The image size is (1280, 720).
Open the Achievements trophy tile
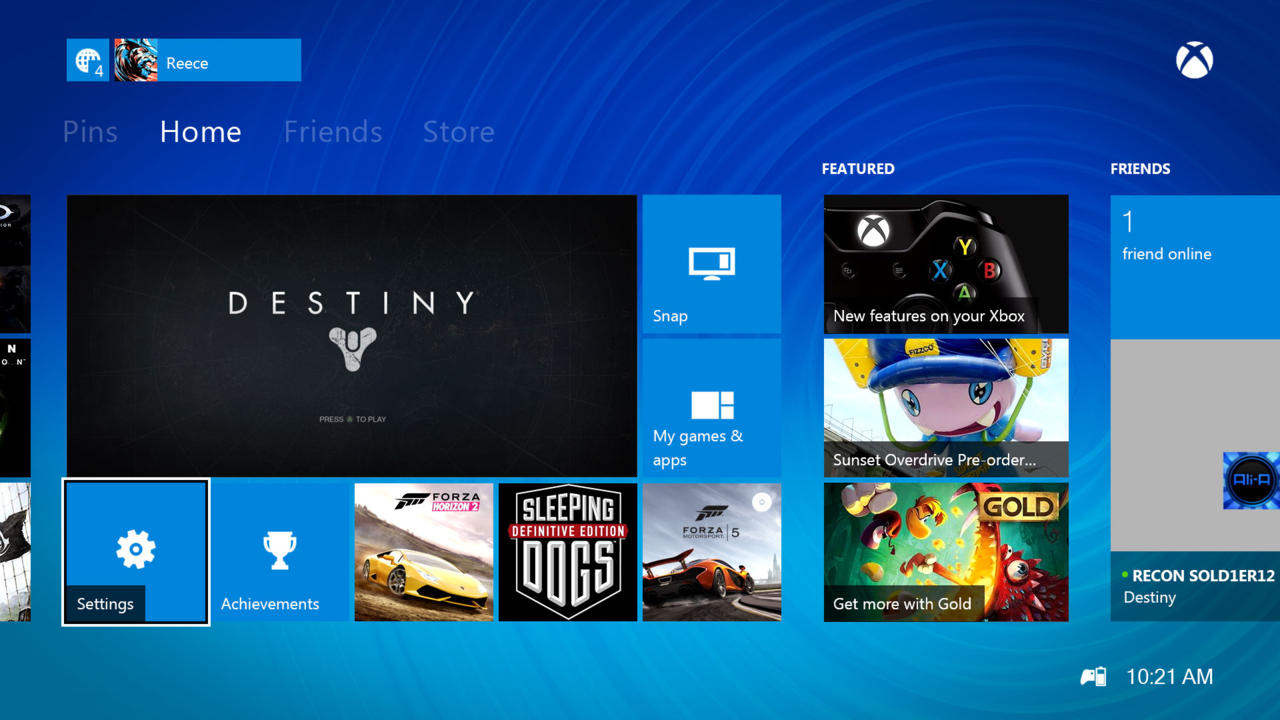(280, 552)
